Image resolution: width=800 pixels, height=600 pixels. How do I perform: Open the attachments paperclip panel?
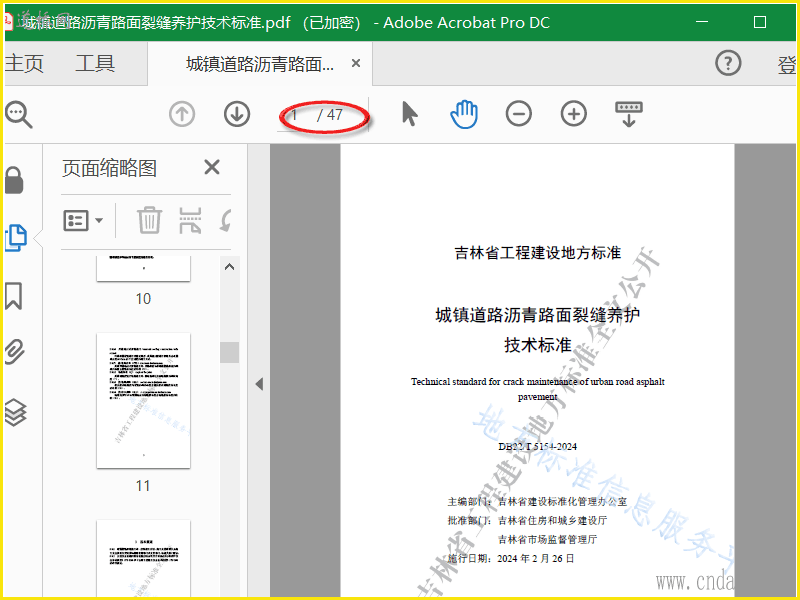click(x=15, y=352)
